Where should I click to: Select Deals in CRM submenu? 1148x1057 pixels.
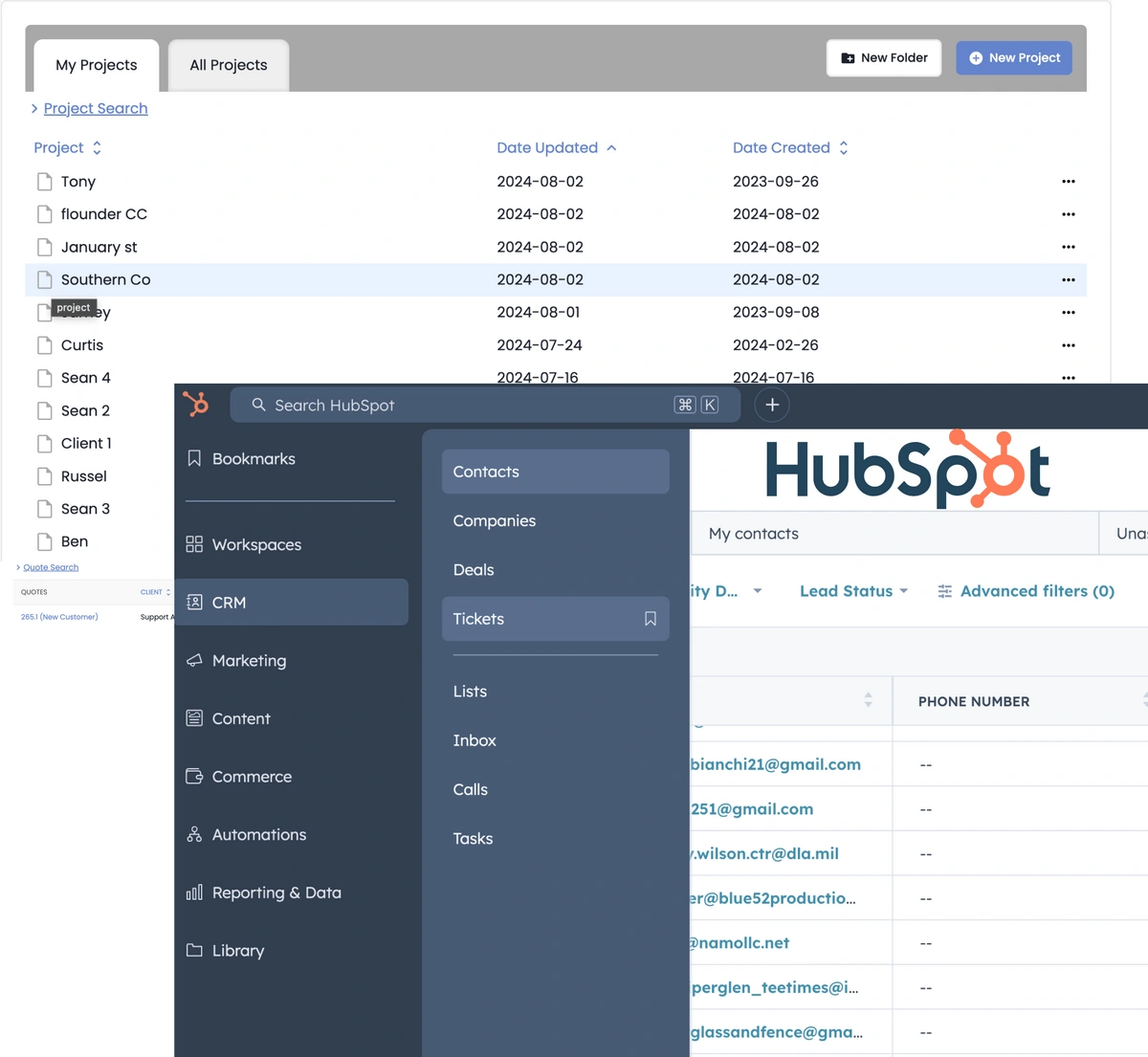[x=474, y=569]
